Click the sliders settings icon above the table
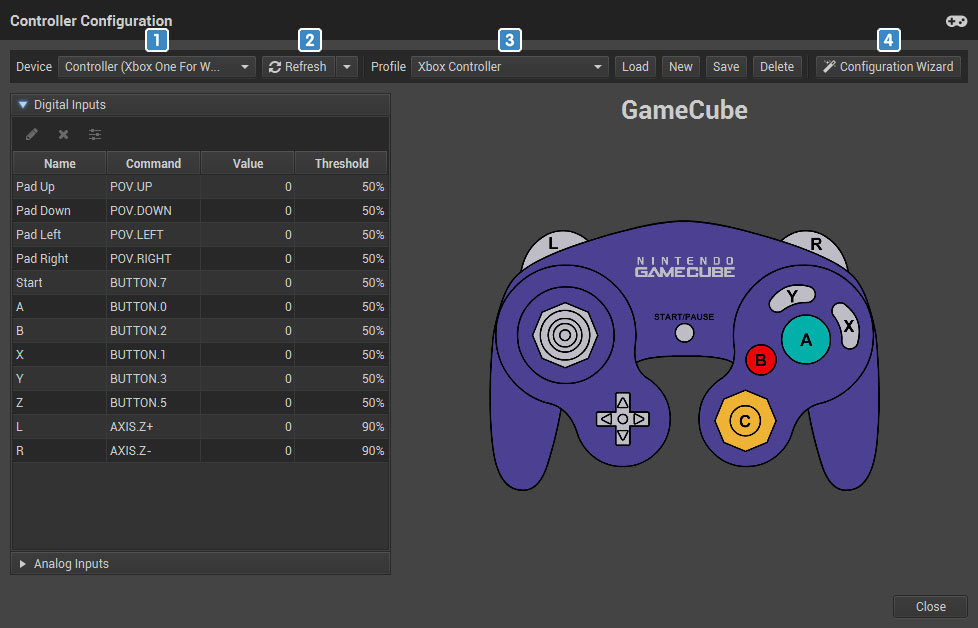 [x=95, y=134]
